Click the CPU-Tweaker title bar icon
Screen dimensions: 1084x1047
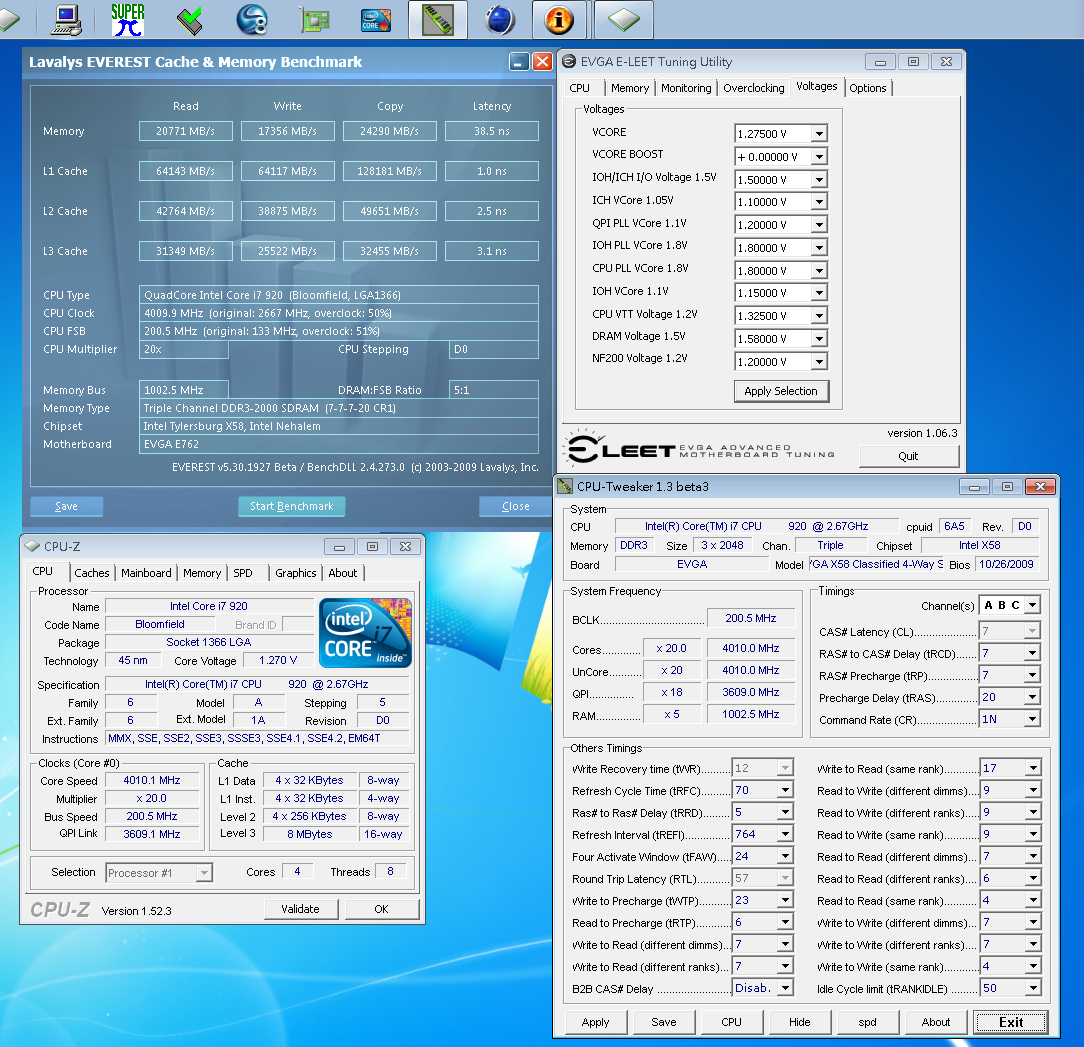(566, 486)
